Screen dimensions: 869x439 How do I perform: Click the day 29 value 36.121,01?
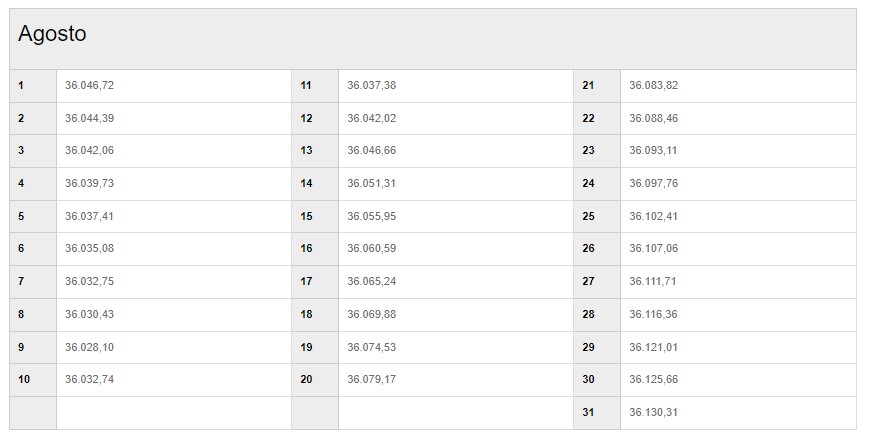[653, 347]
